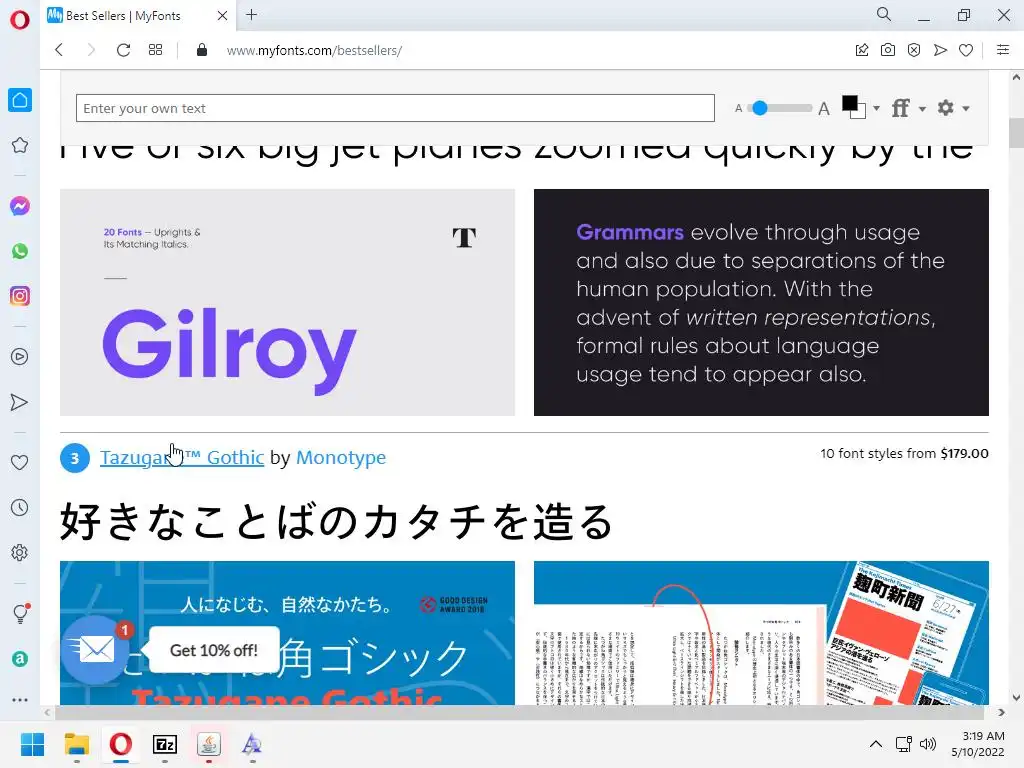Screen dimensions: 1024x768
Task: Open the Monotype foundry link
Action: [x=341, y=457]
